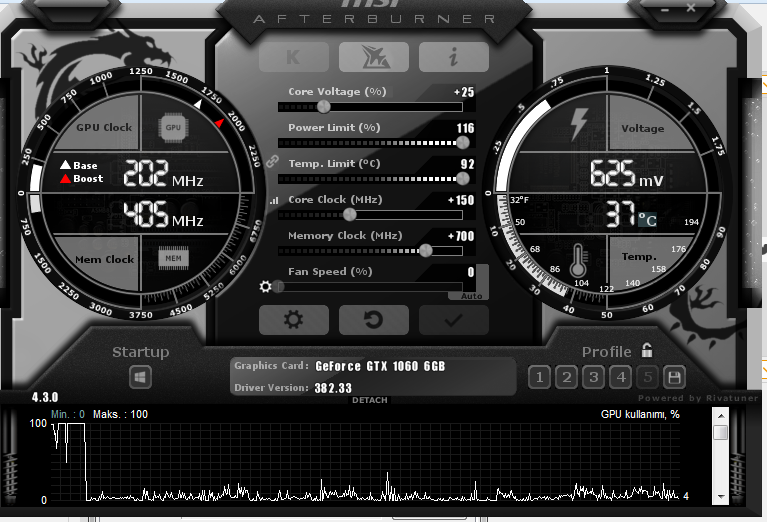The image size is (767, 522).
Task: Click the Core Voltage +25 value
Action: pos(464,92)
